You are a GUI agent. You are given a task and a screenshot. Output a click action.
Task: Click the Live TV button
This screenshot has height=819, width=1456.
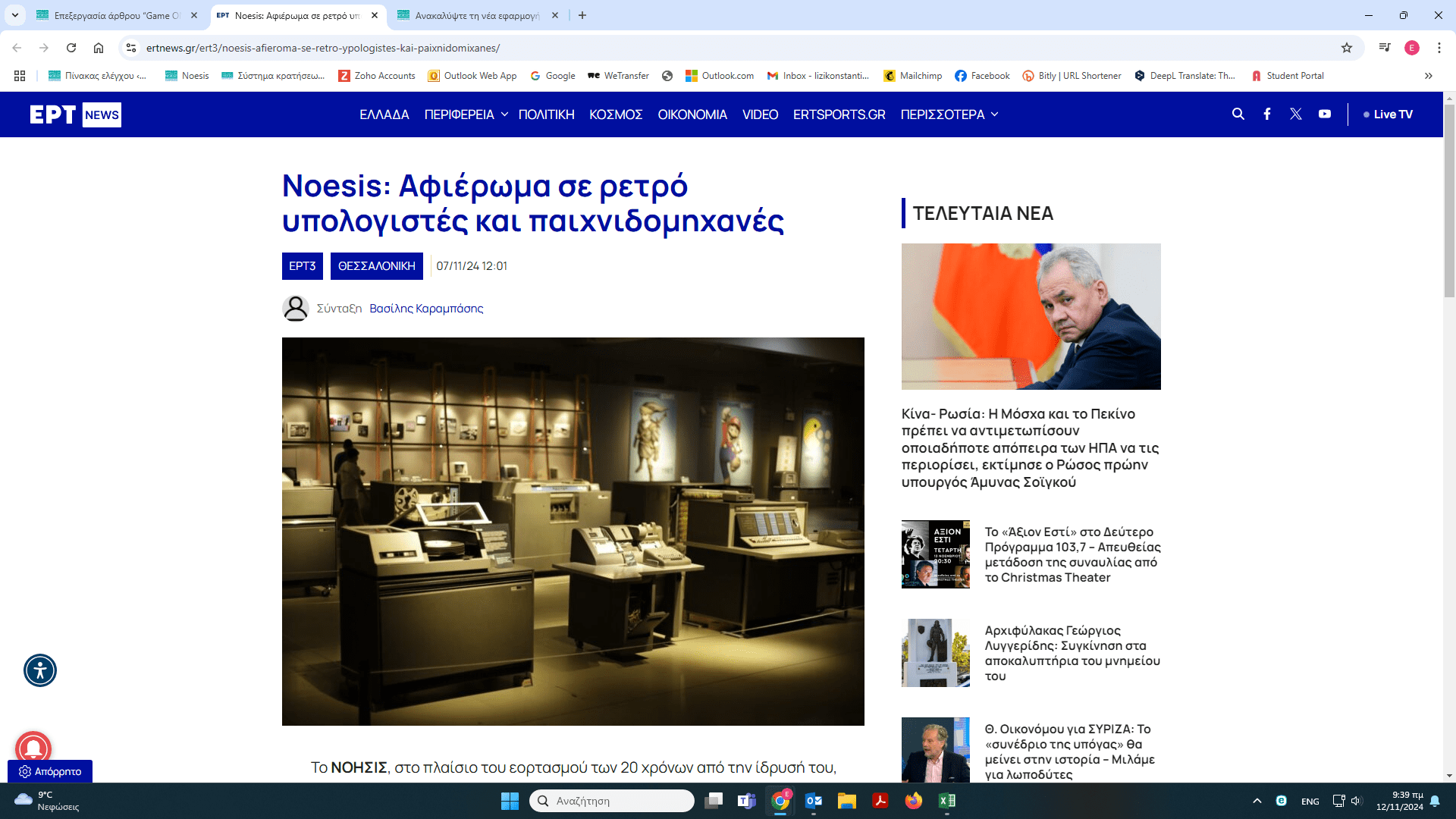click(1388, 115)
